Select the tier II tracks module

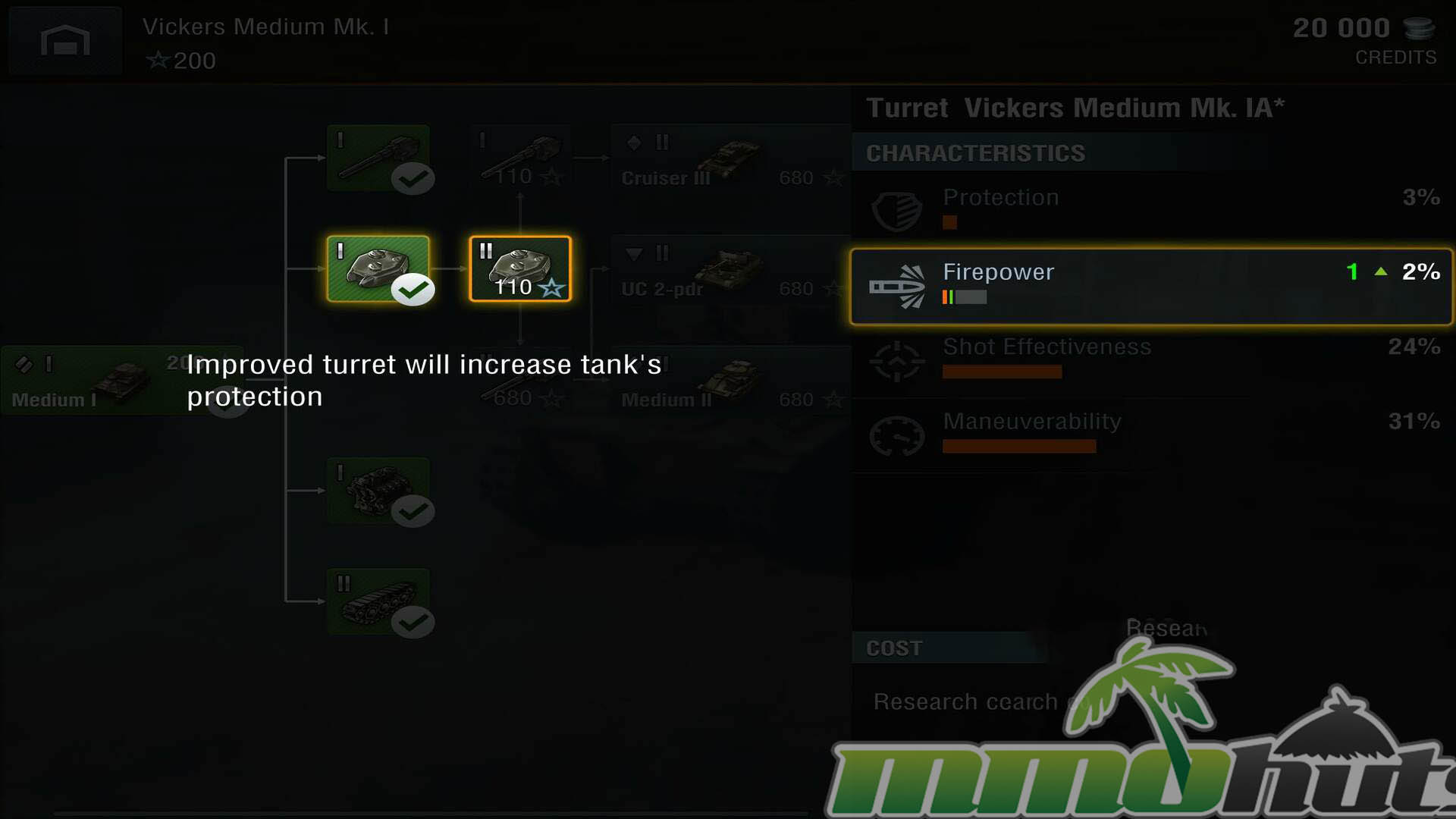[x=378, y=601]
